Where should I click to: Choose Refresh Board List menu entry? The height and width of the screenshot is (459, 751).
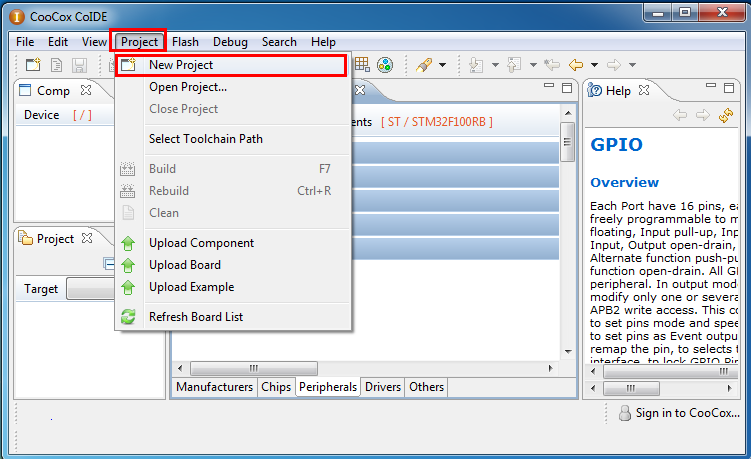pyautogui.click(x=233, y=317)
